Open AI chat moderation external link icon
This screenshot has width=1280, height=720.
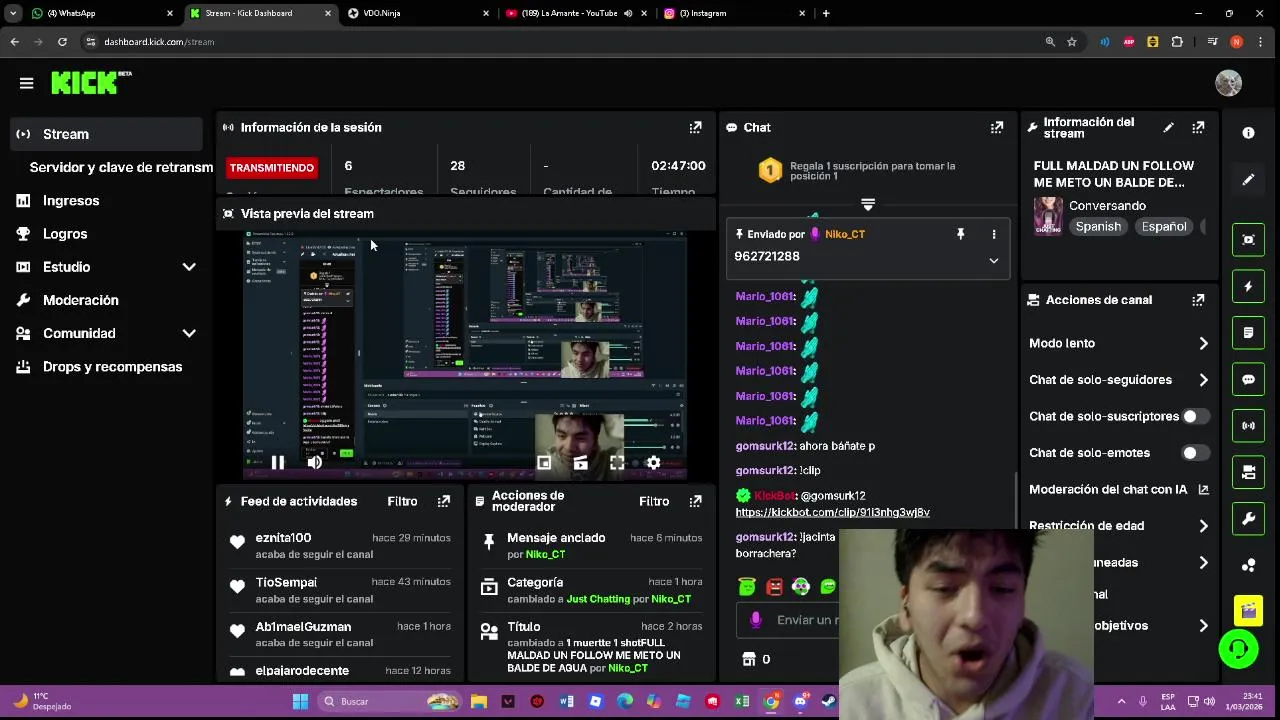click(1203, 489)
